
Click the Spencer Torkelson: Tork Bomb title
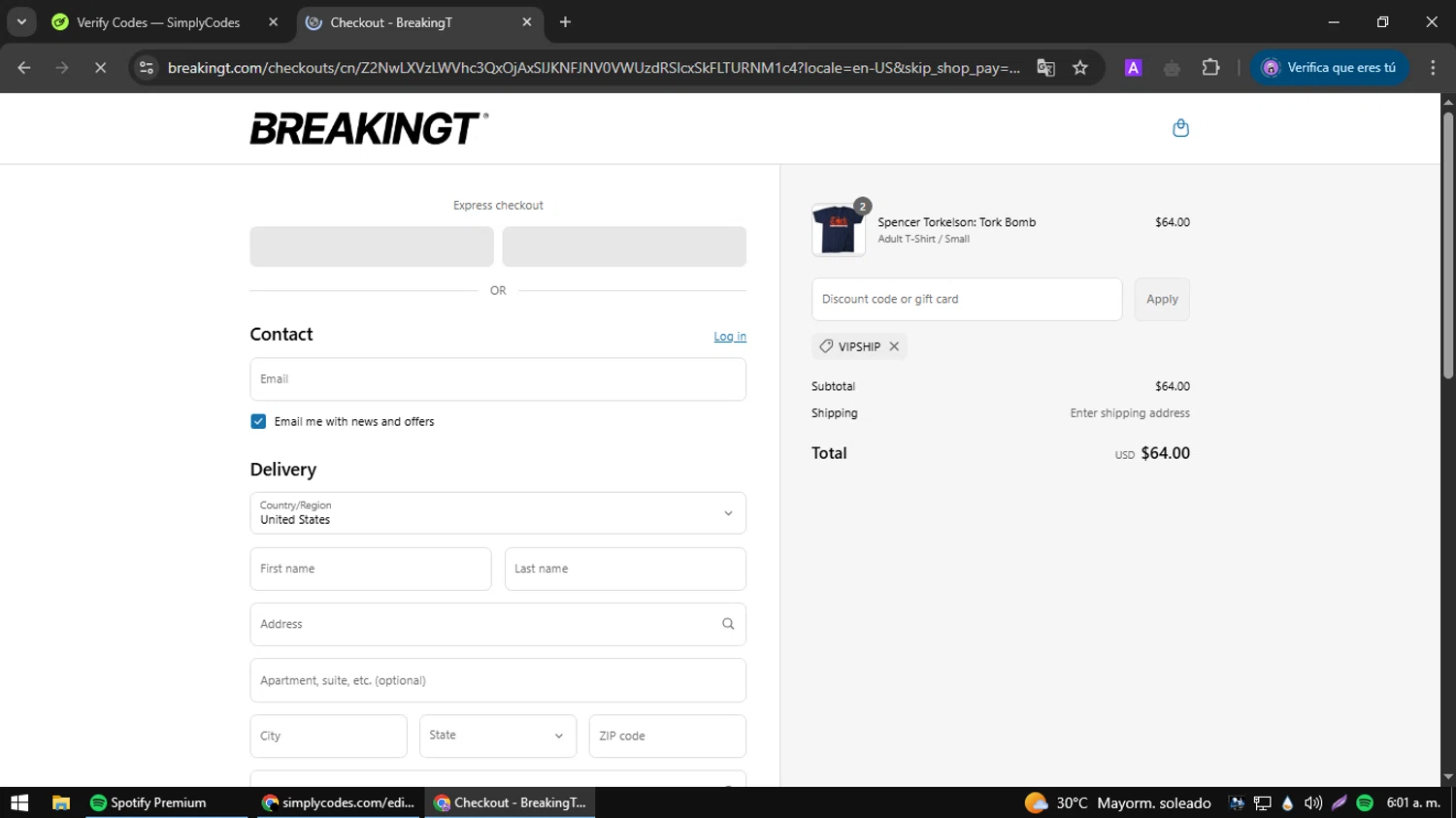(x=956, y=222)
